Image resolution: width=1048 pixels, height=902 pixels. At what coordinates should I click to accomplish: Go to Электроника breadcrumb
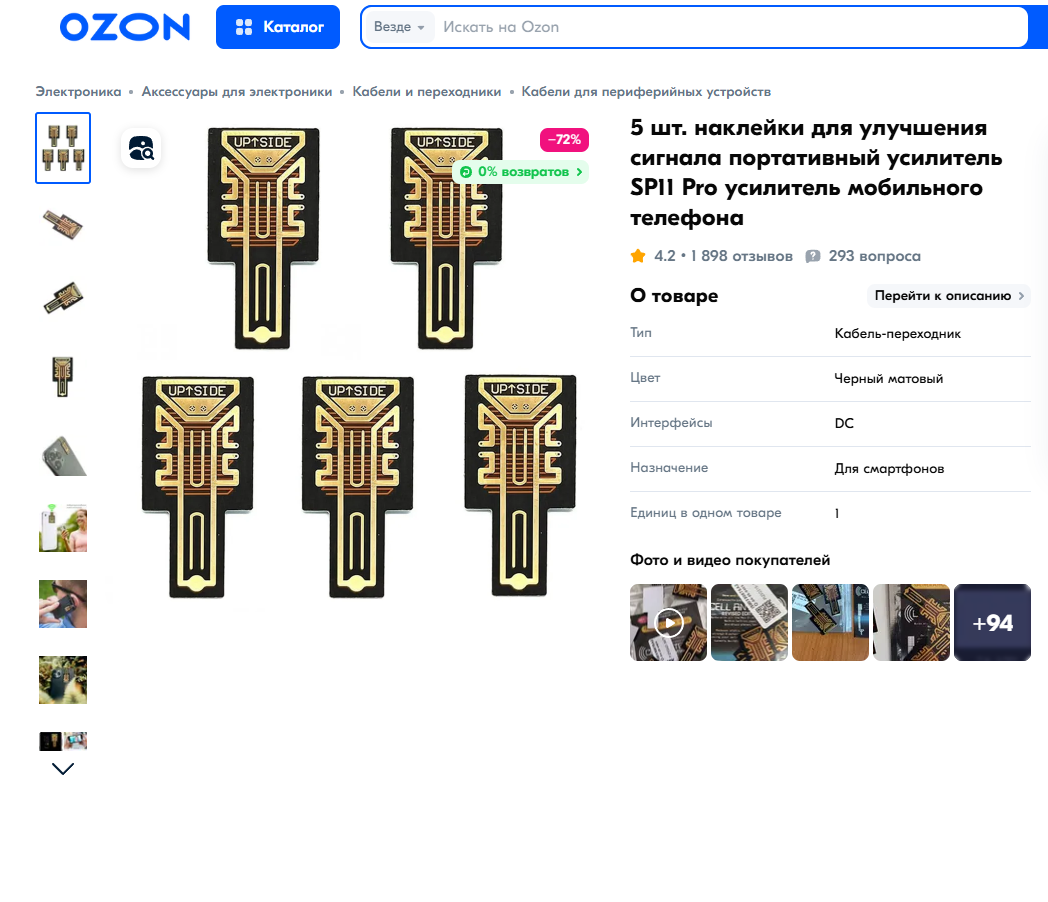[x=78, y=92]
